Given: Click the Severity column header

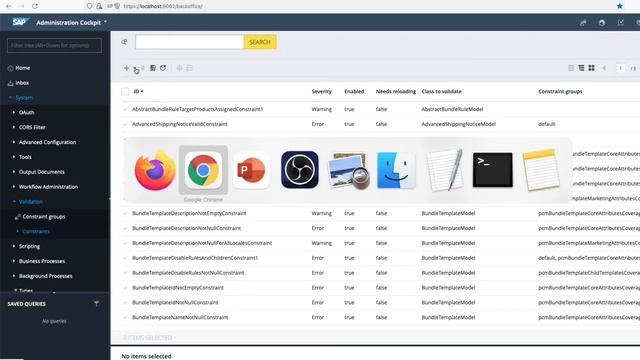Looking at the screenshot, I should (322, 91).
